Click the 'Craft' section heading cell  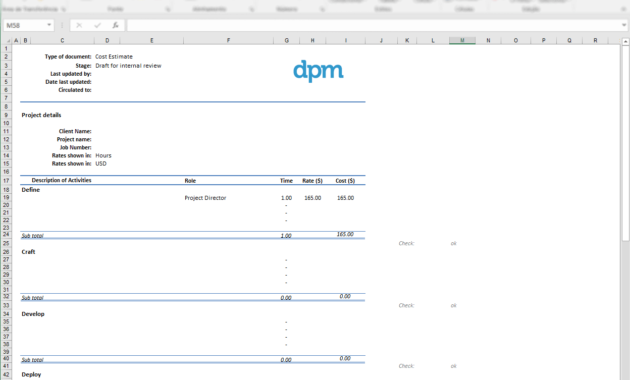pyautogui.click(x=28, y=252)
